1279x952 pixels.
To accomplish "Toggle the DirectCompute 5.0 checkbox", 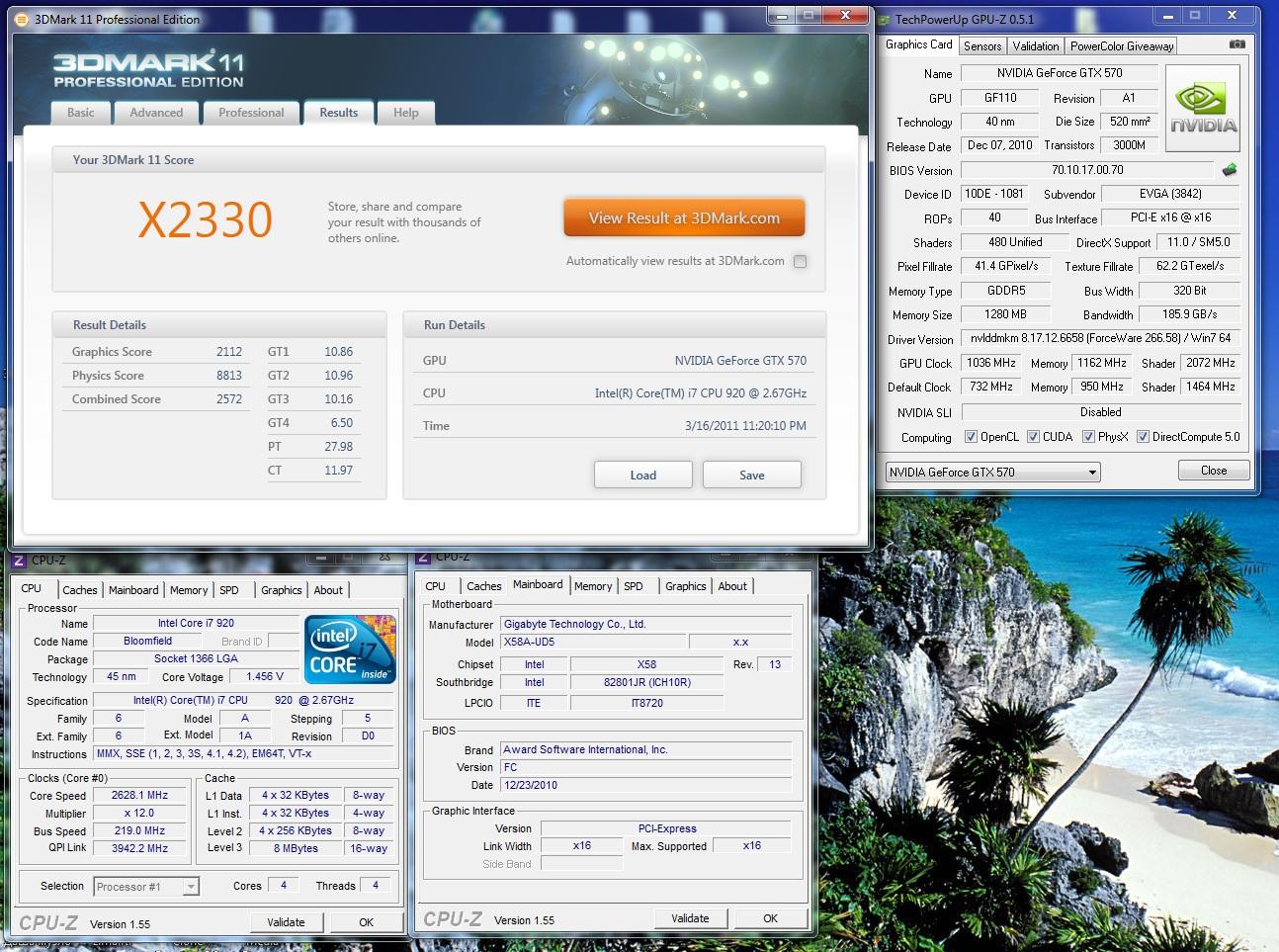I will point(1143,437).
